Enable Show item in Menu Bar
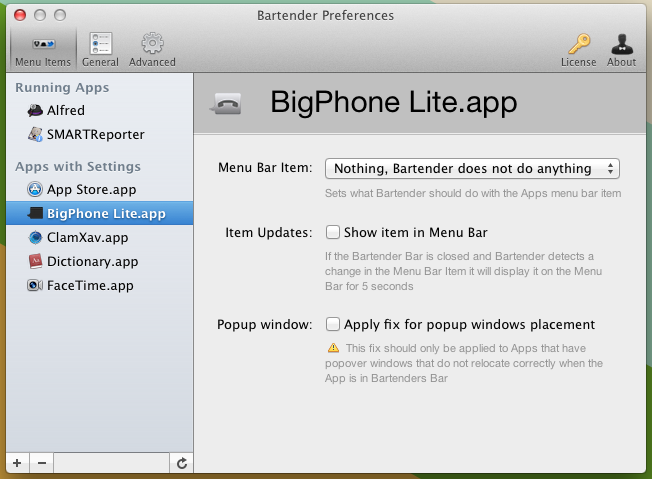 [x=333, y=232]
